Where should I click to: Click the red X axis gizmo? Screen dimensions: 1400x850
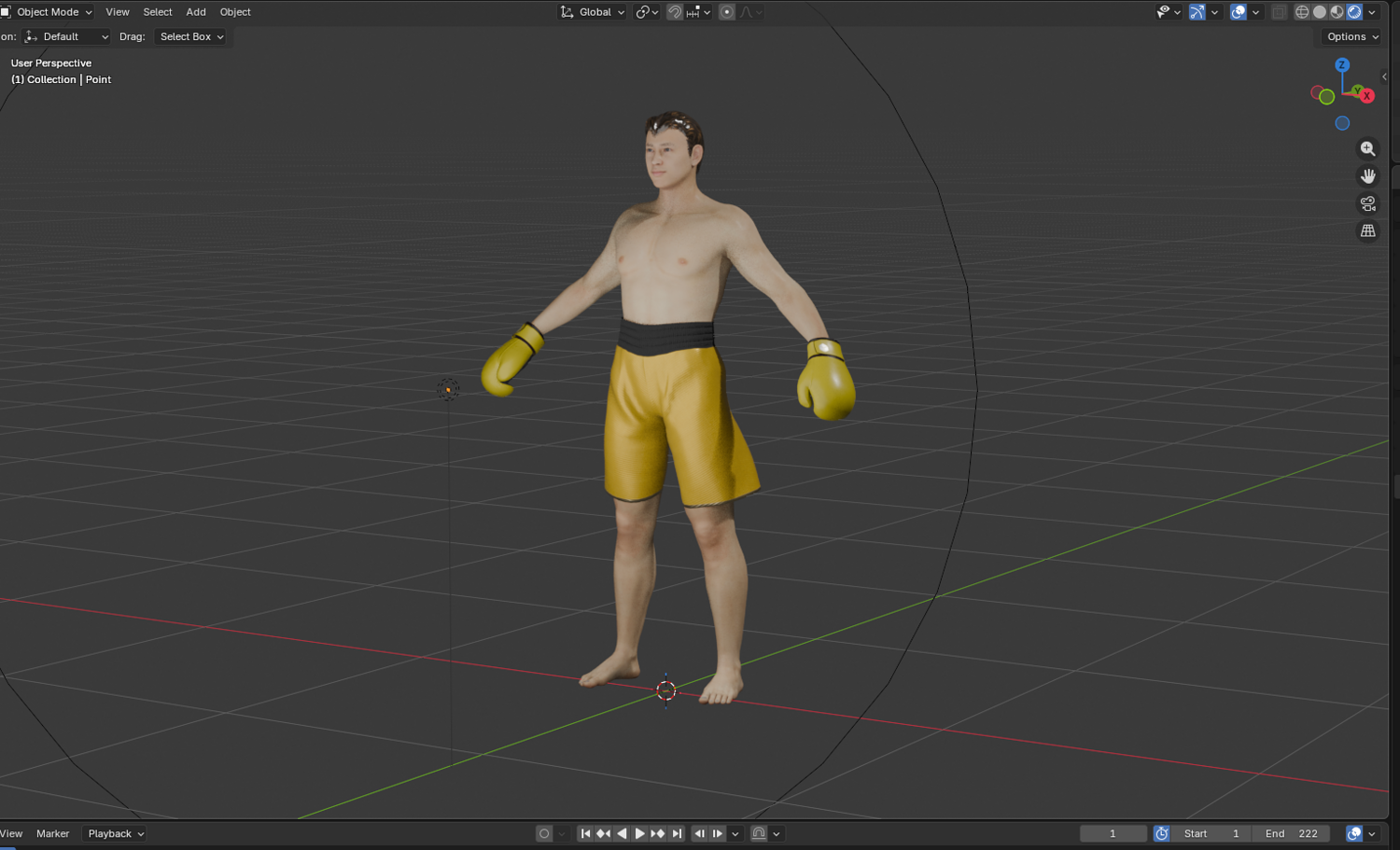1367,96
